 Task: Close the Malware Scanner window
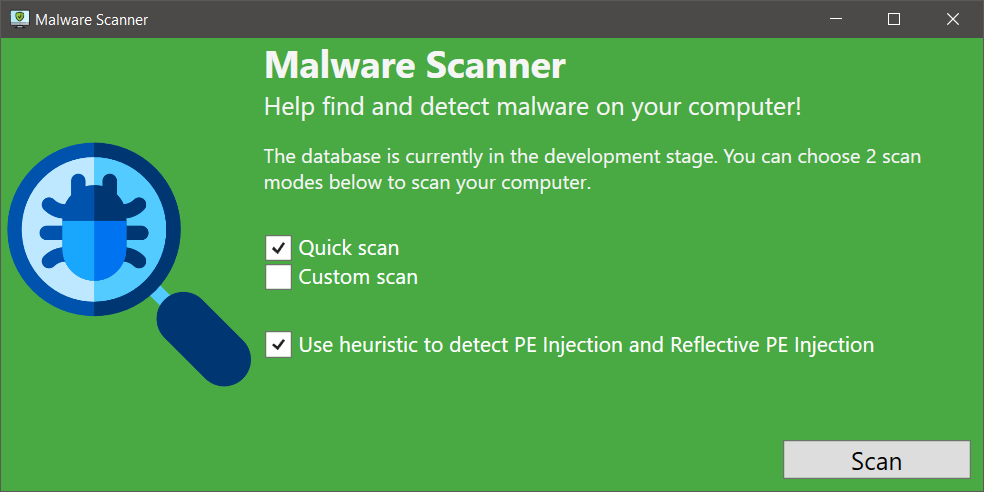click(x=952, y=19)
